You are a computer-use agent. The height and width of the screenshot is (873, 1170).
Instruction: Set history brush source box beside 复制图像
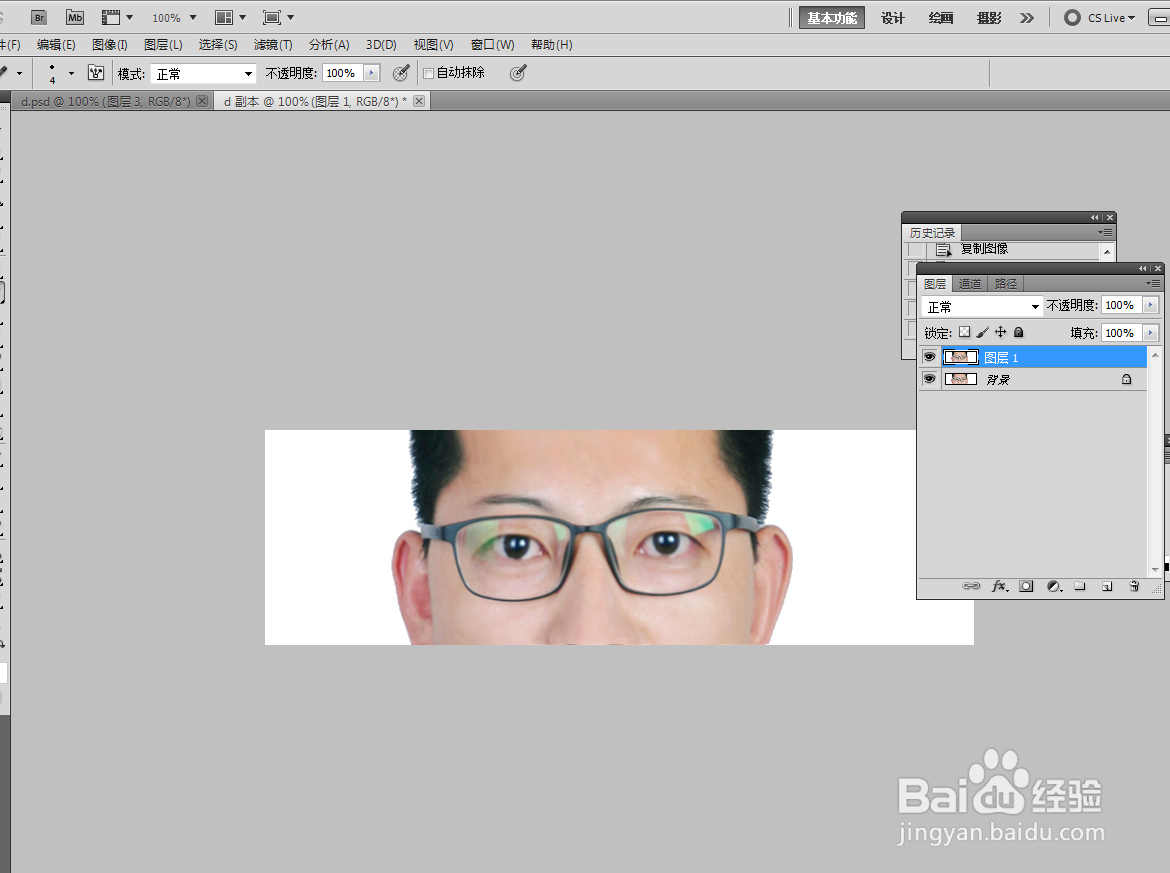tap(916, 249)
